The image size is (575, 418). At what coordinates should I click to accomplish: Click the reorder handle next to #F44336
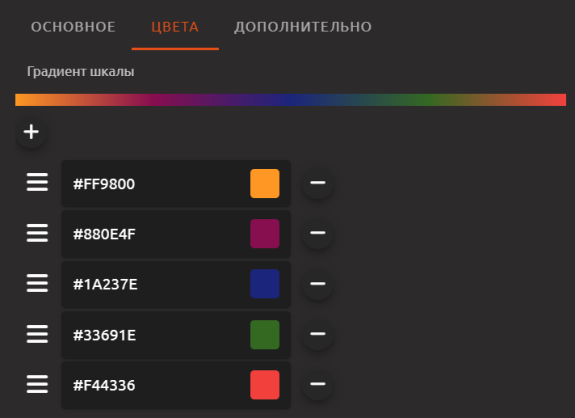coord(37,384)
